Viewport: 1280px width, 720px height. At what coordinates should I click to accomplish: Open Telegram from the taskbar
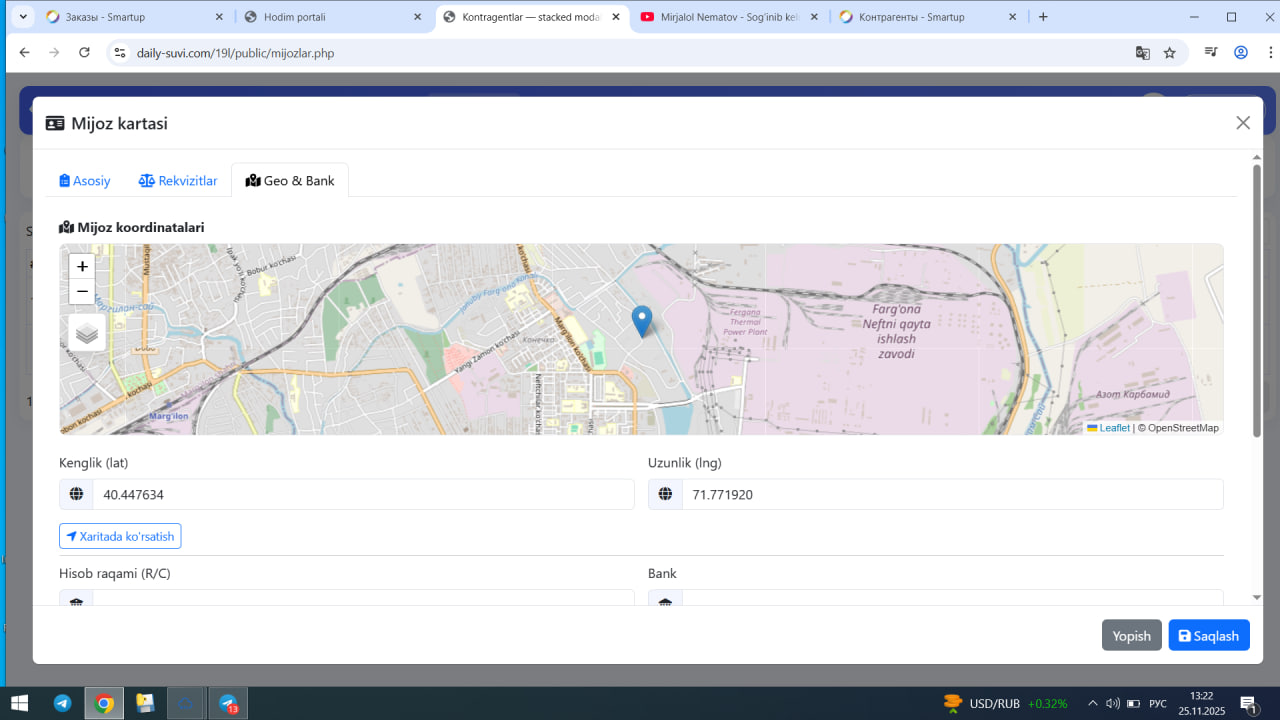click(x=62, y=703)
